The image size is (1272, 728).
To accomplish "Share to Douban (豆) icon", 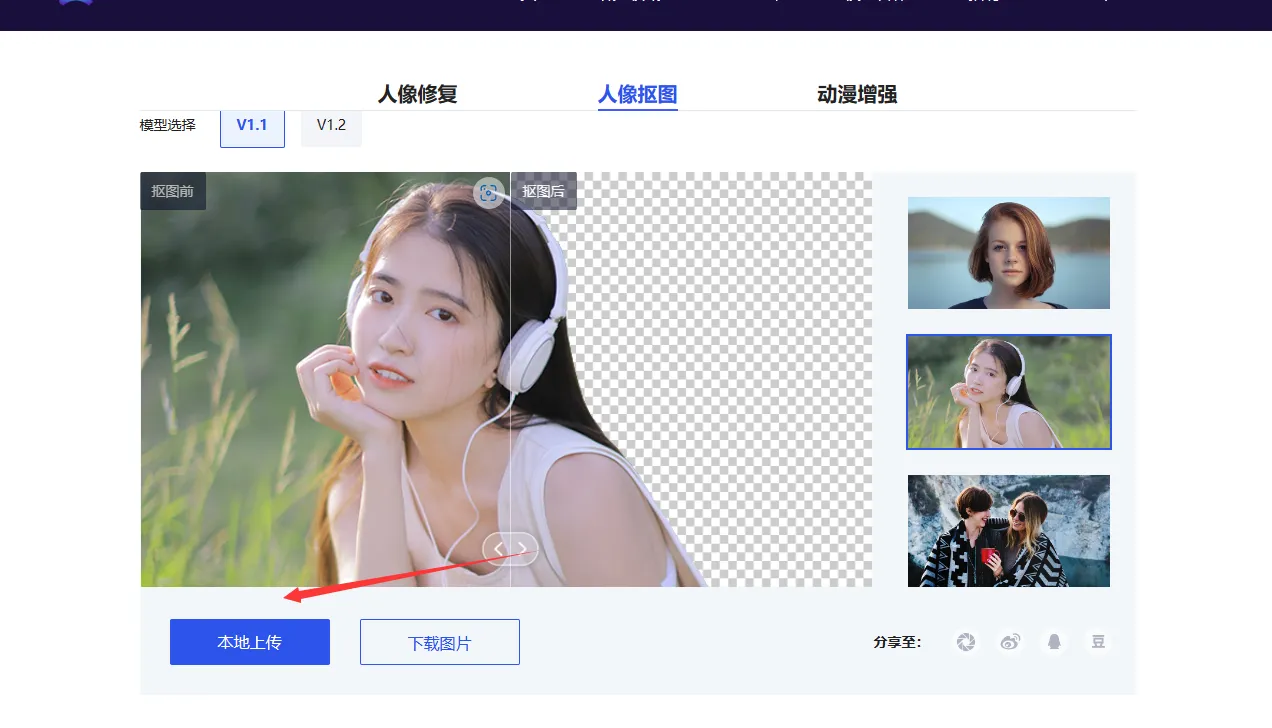I will click(x=1098, y=642).
